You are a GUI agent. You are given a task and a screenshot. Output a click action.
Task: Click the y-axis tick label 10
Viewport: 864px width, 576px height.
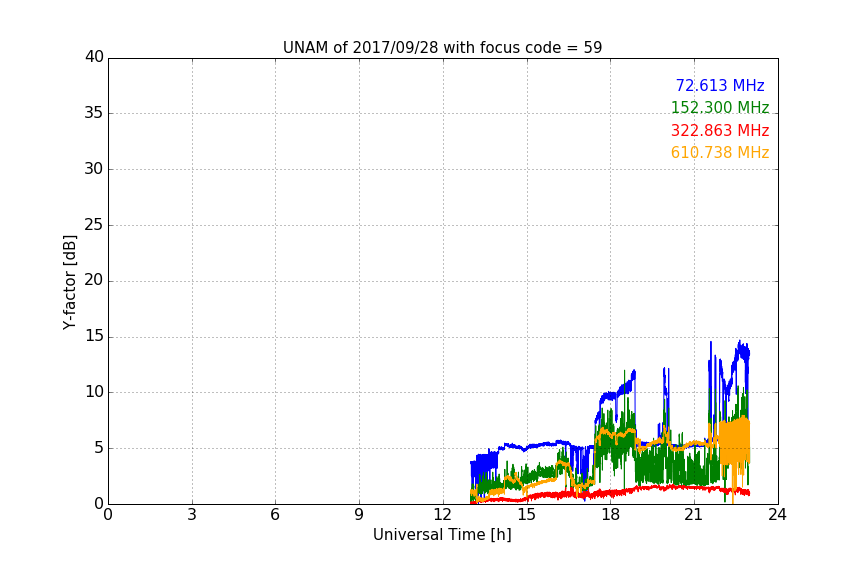pos(94,392)
